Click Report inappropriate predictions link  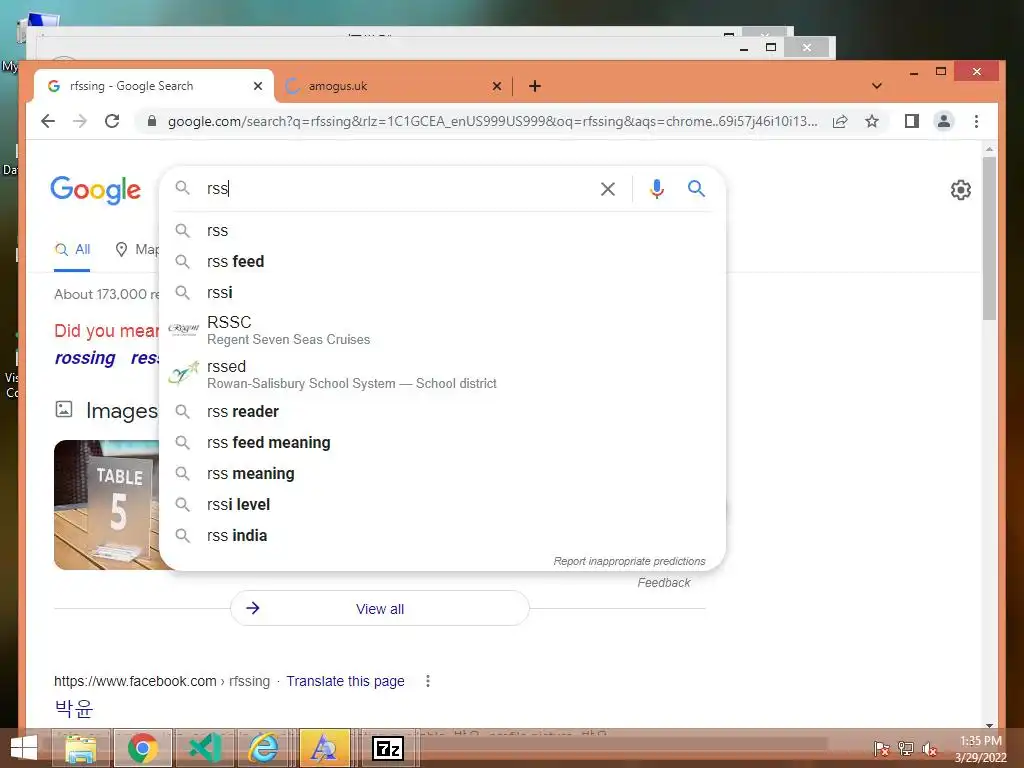point(629,561)
